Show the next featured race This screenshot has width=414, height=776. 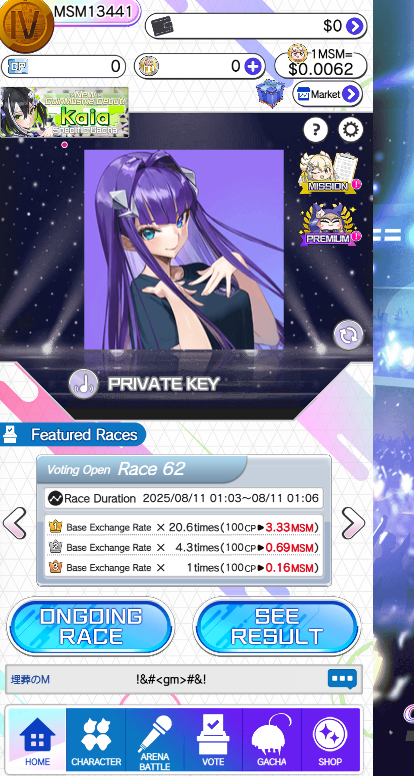point(353,522)
